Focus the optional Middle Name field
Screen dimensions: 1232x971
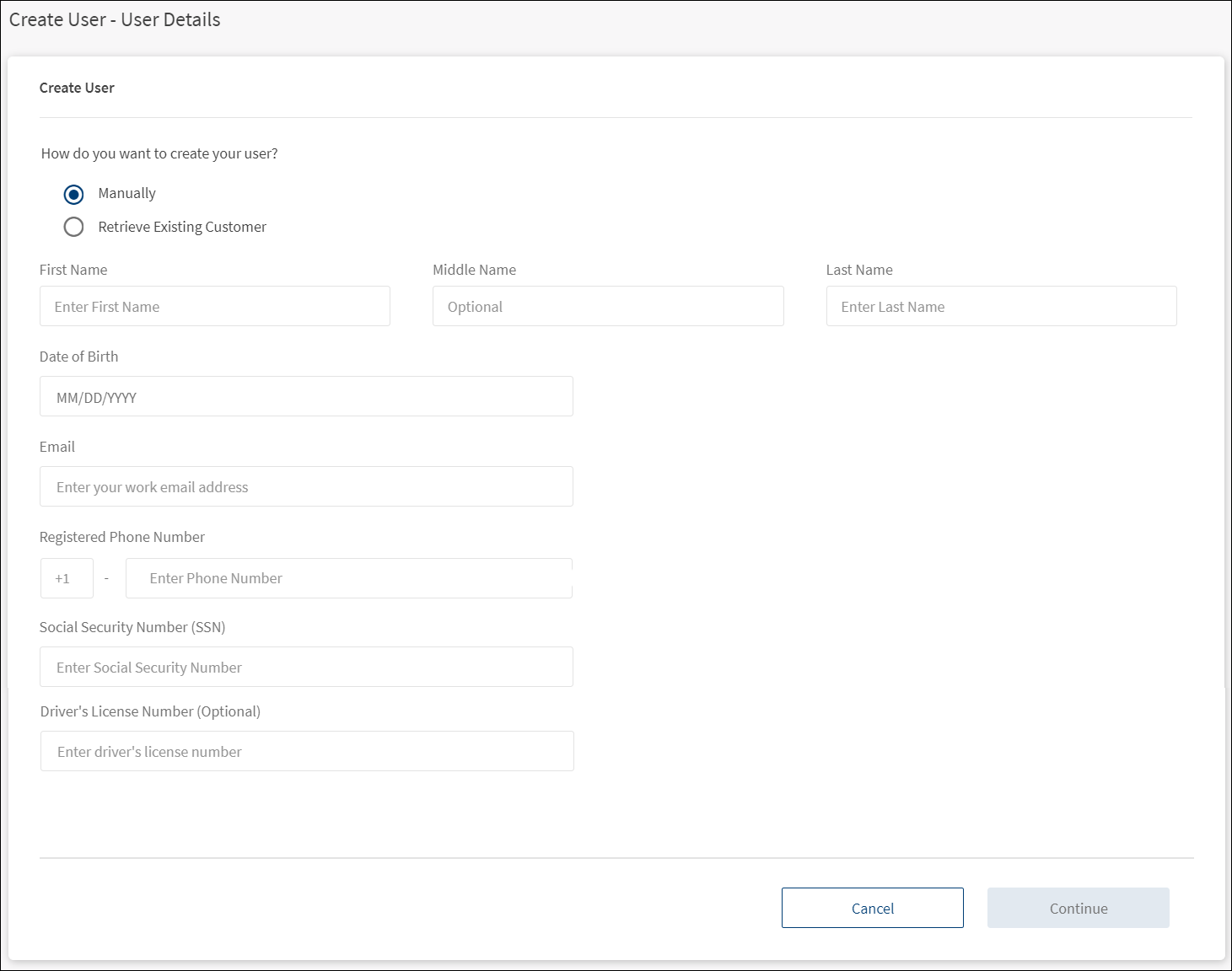(607, 307)
